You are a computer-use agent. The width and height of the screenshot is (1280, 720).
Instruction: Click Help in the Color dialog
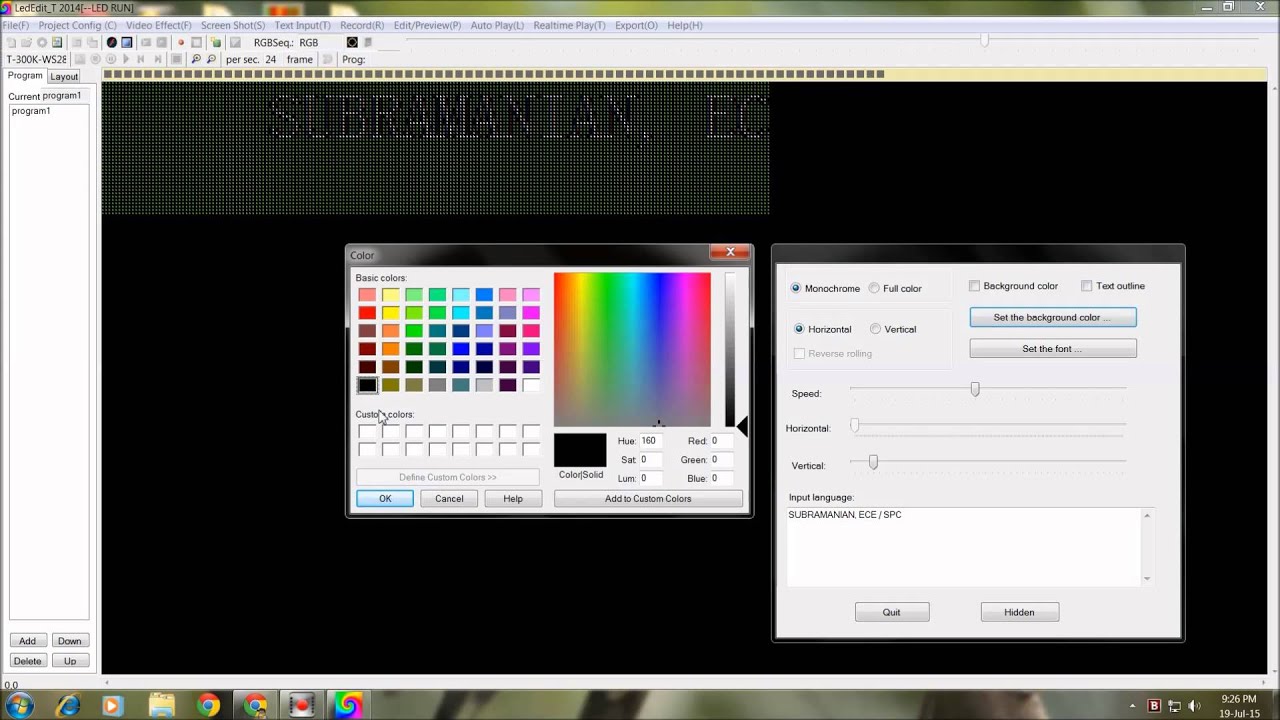coord(513,498)
